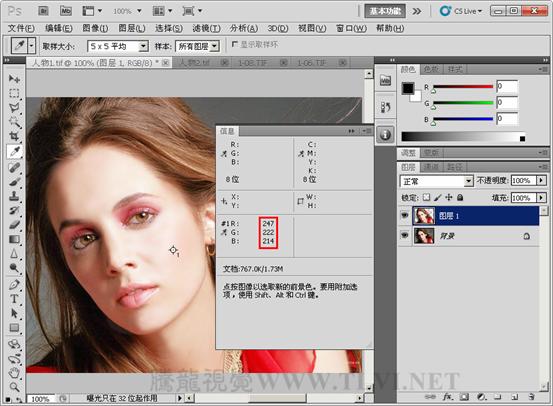Select the 图层 1 layer thumbnail
The width and height of the screenshot is (553, 406).
[424, 216]
